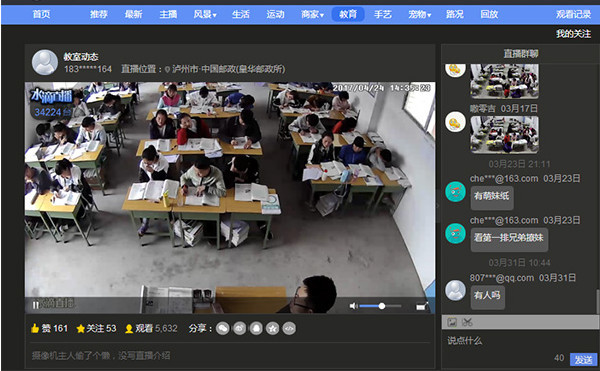Image resolution: width=600 pixels, height=371 pixels.
Task: Open the chat thumbnail below 03月17日
Action: coord(504,135)
